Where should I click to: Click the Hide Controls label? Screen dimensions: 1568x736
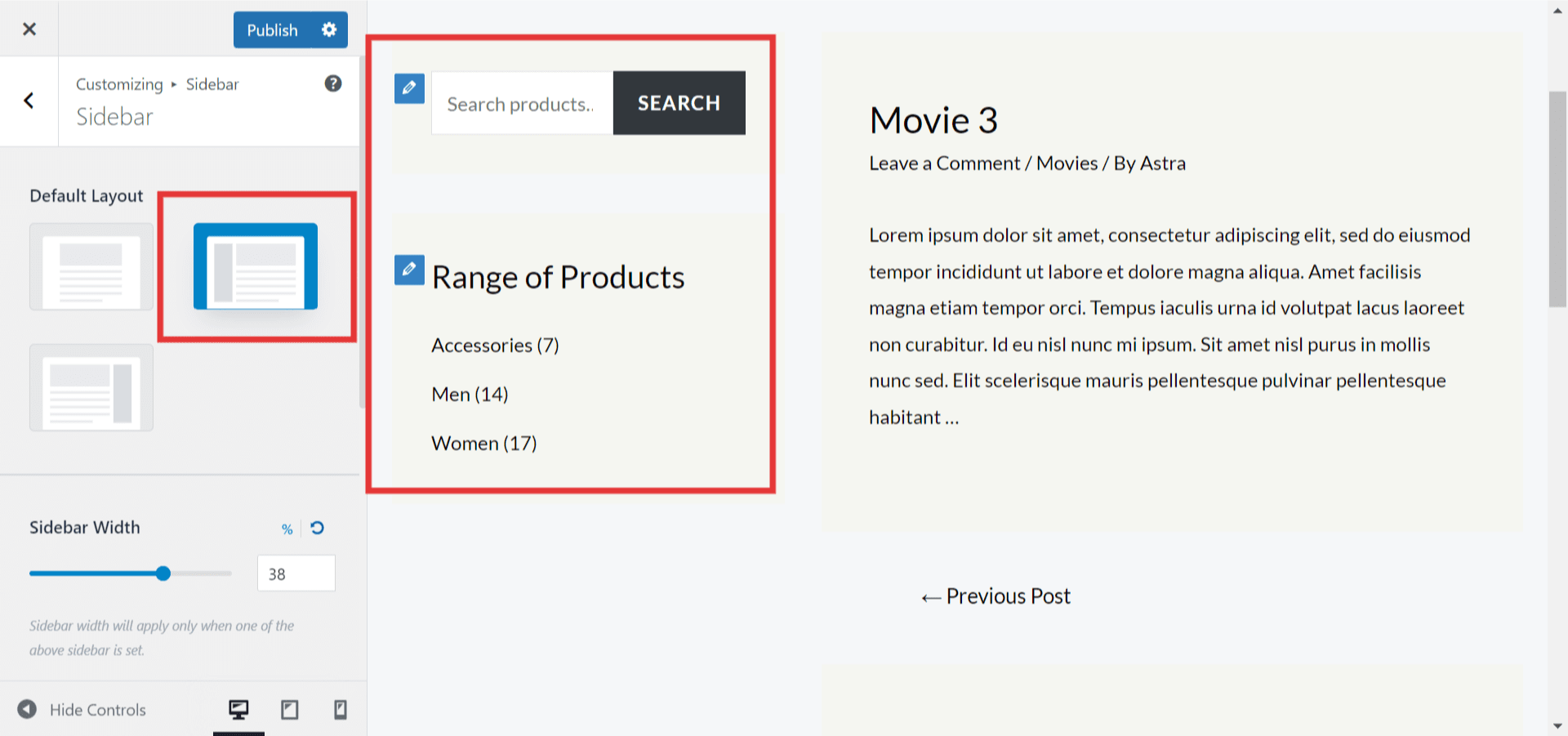coord(98,710)
